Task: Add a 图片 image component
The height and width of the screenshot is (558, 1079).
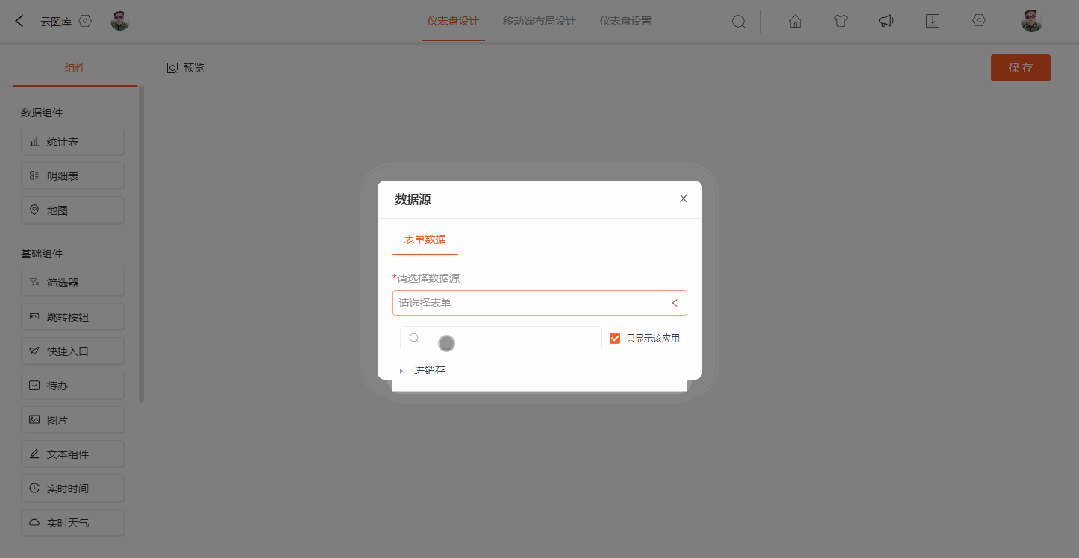Action: click(72, 420)
